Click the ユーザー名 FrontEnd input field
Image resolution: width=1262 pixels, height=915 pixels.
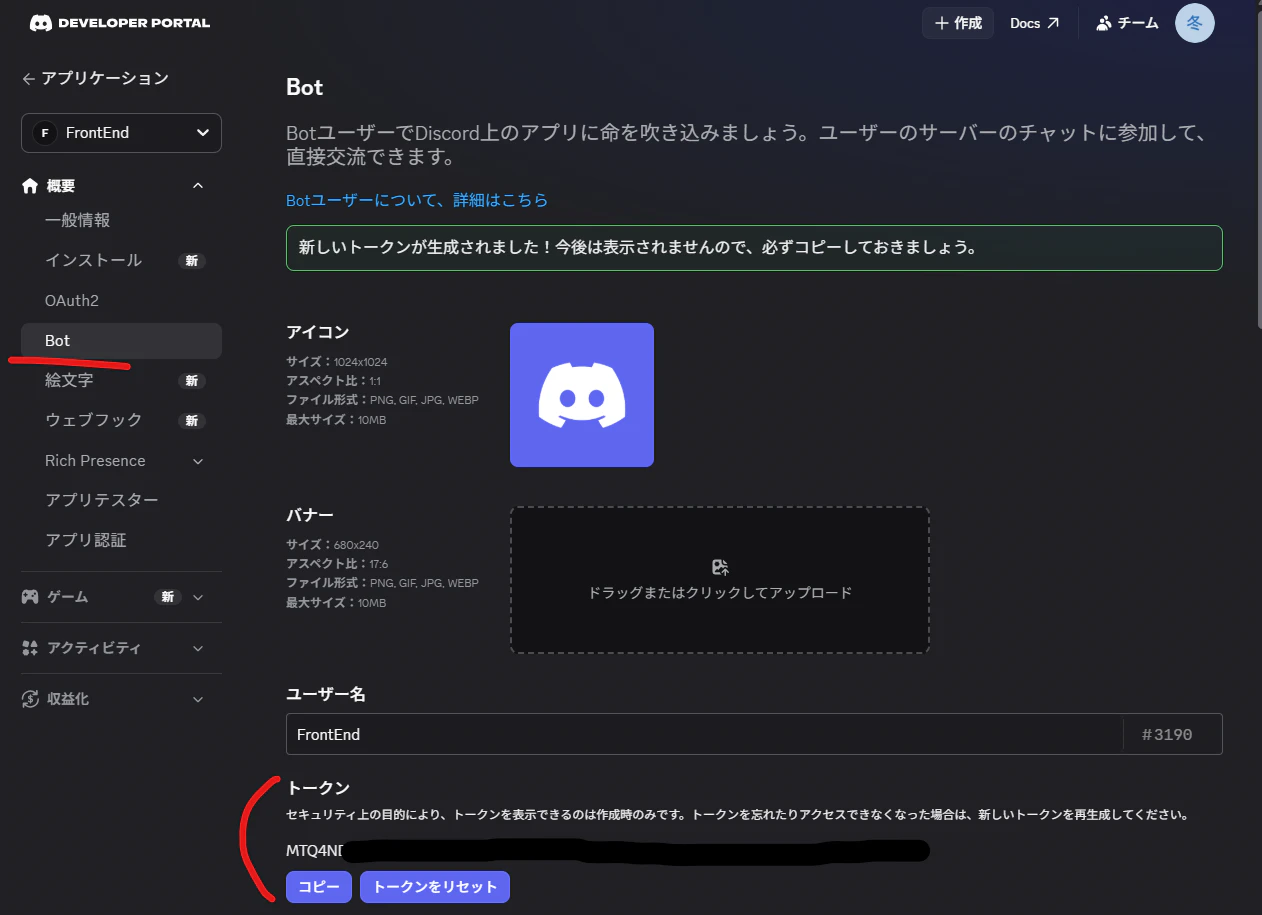[x=704, y=734]
